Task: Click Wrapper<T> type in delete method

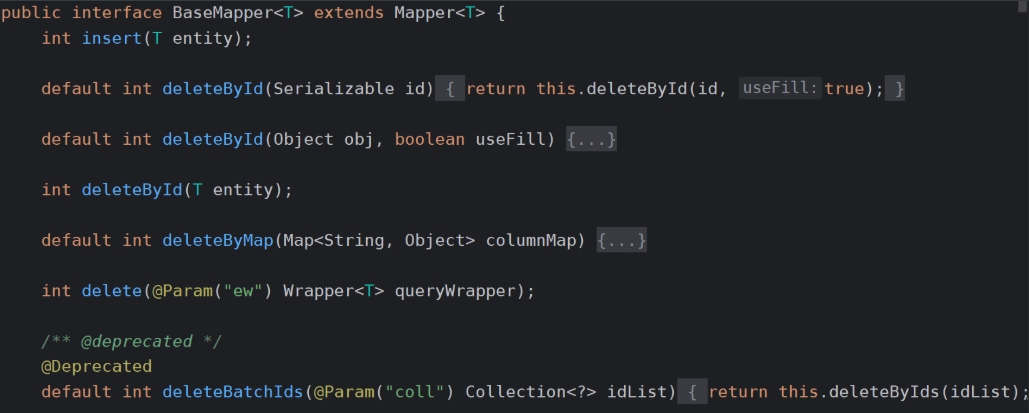Action: click(333, 291)
